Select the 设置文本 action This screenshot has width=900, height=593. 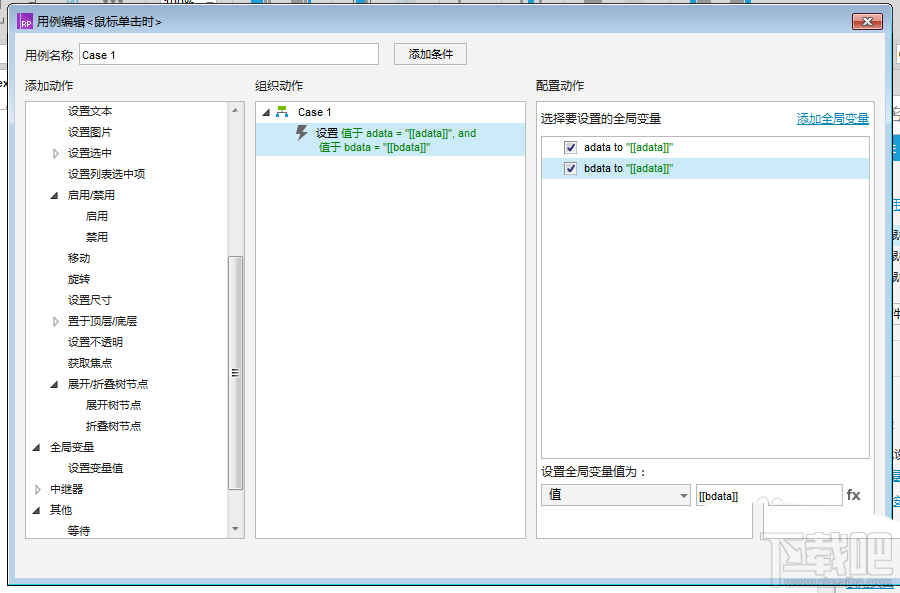pos(90,111)
